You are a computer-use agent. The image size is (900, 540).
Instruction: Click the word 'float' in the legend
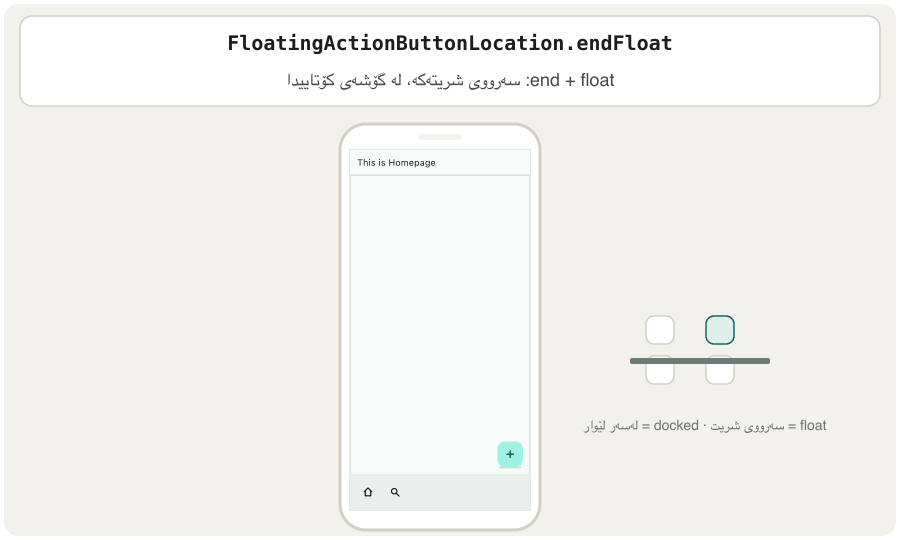tap(813, 426)
